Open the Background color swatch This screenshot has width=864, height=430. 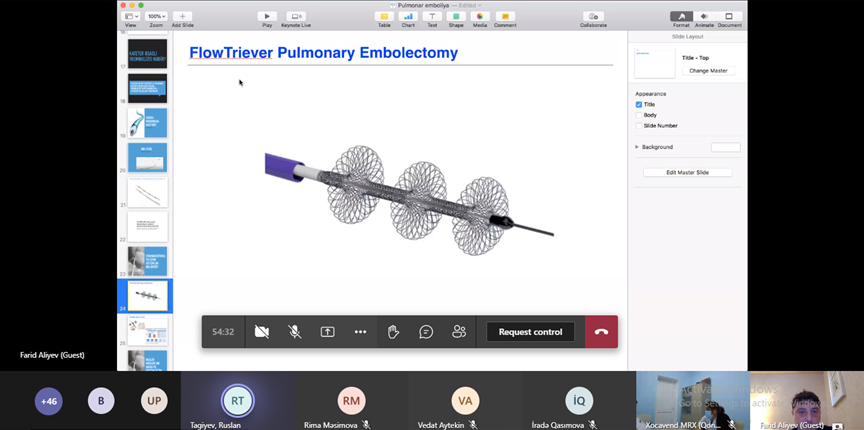[725, 147]
